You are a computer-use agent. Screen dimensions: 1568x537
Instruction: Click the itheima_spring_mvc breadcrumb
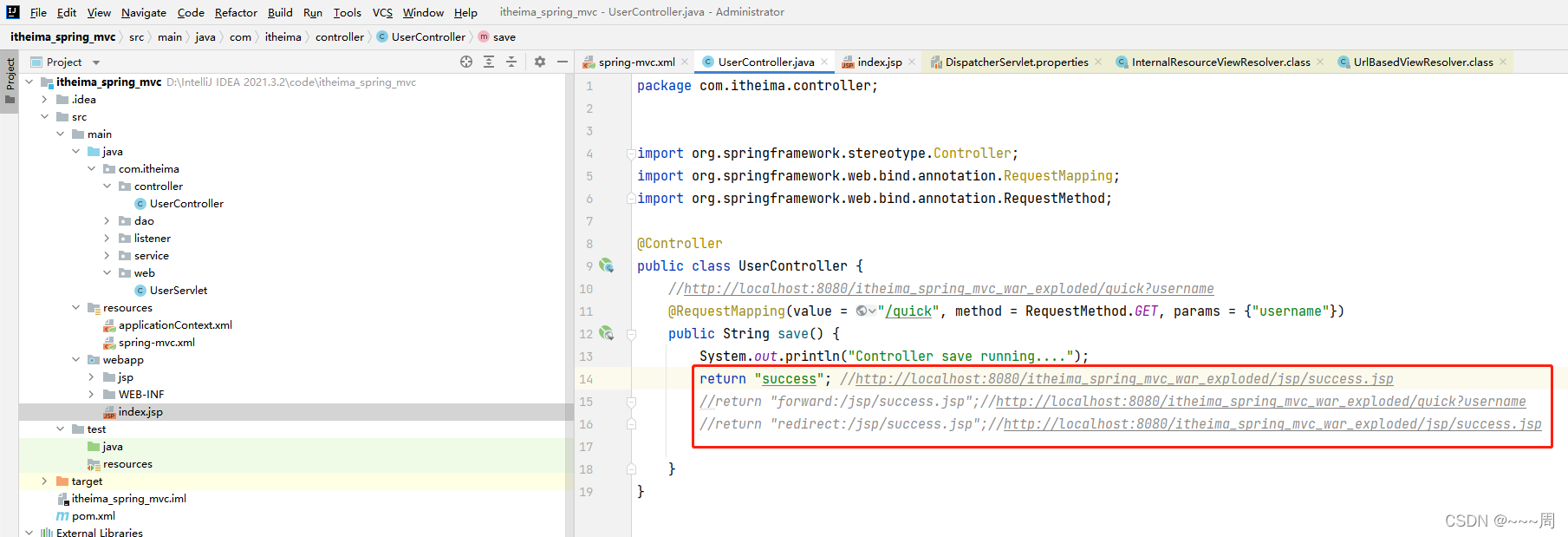tap(62, 36)
